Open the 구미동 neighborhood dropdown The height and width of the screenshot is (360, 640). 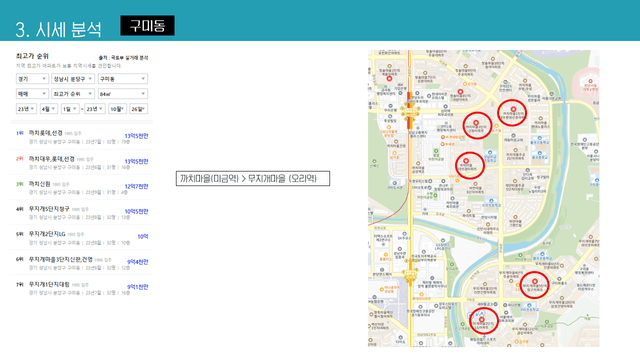coord(122,79)
